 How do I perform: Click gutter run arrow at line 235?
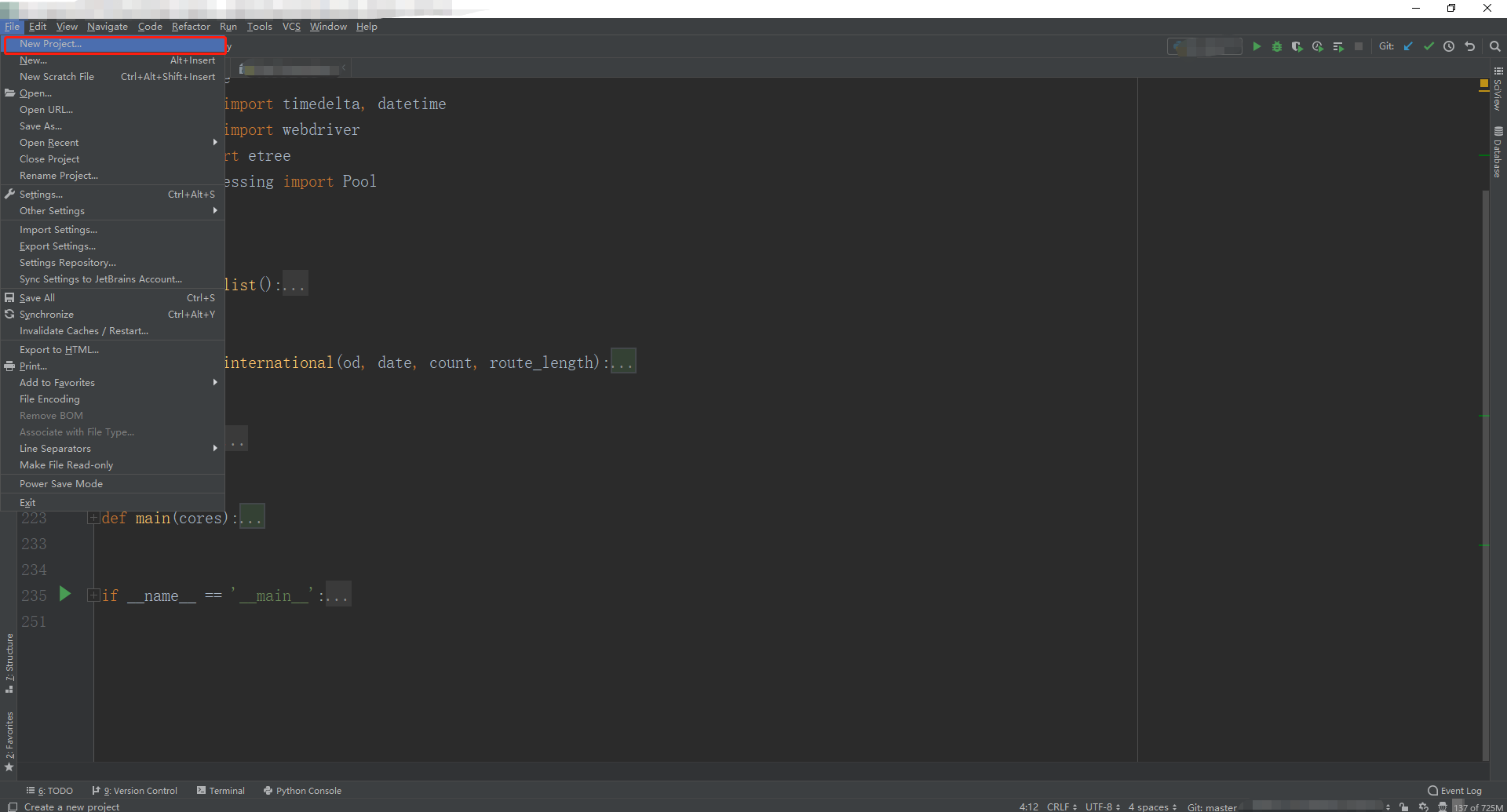(x=65, y=595)
